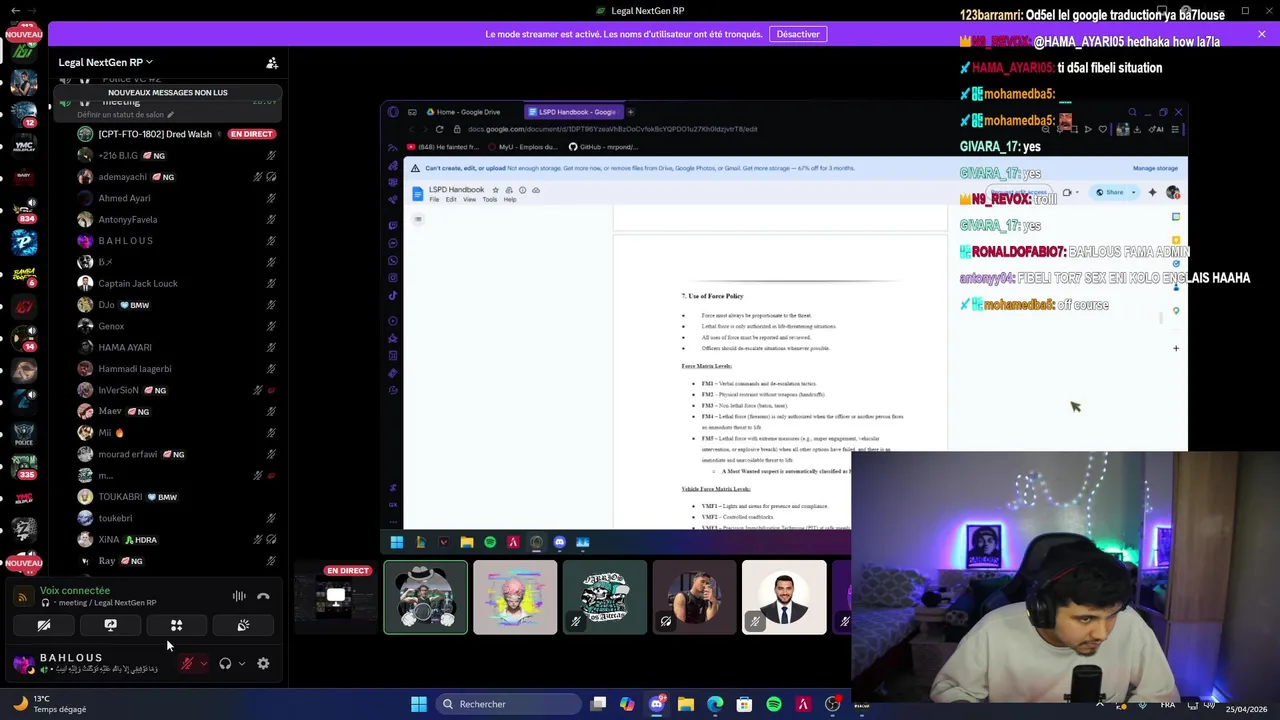The width and height of the screenshot is (1280, 720).
Task: Click the docs.google.com address bar
Action: tap(612, 129)
